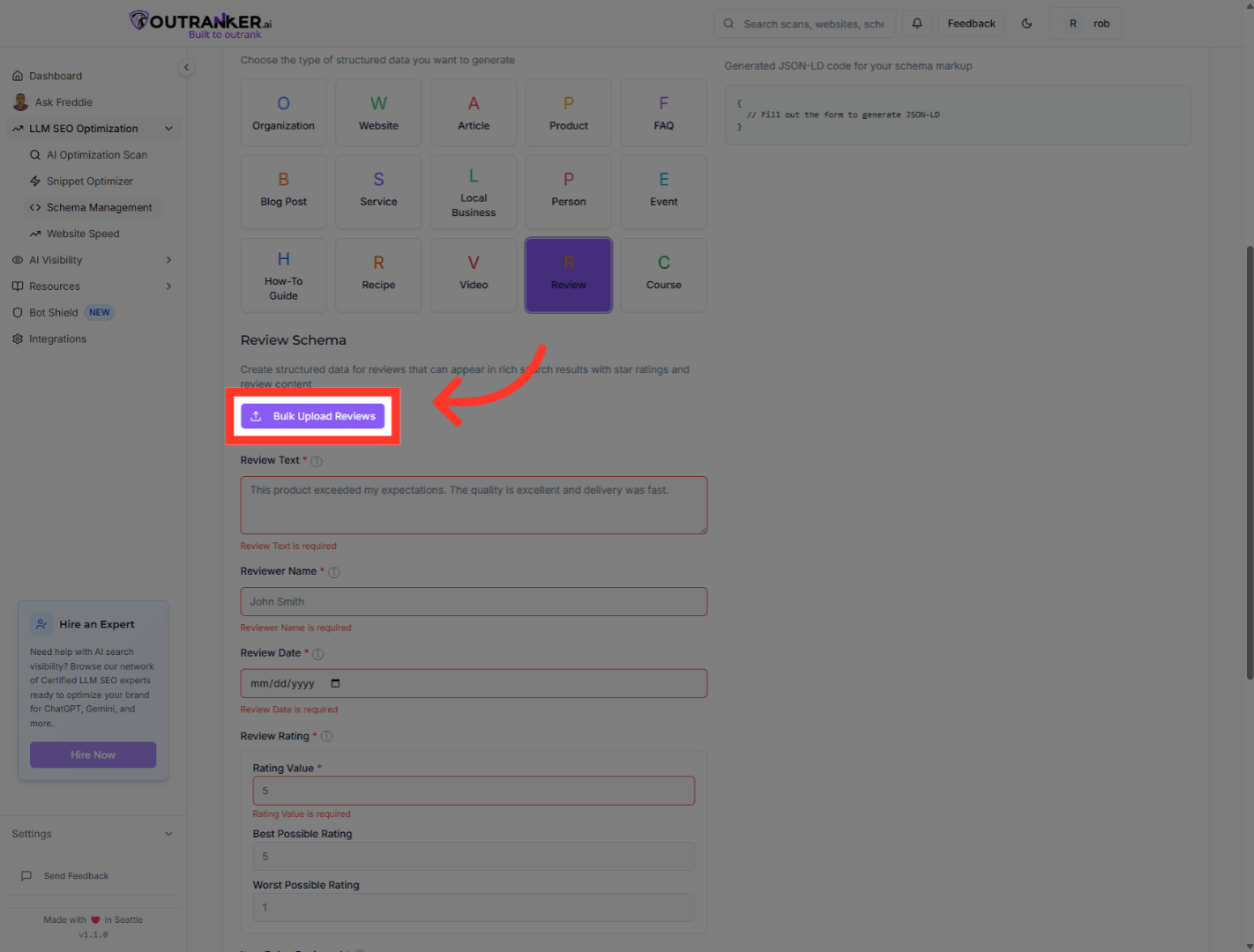The image size is (1254, 952).
Task: Select the Service schema type
Action: click(379, 192)
